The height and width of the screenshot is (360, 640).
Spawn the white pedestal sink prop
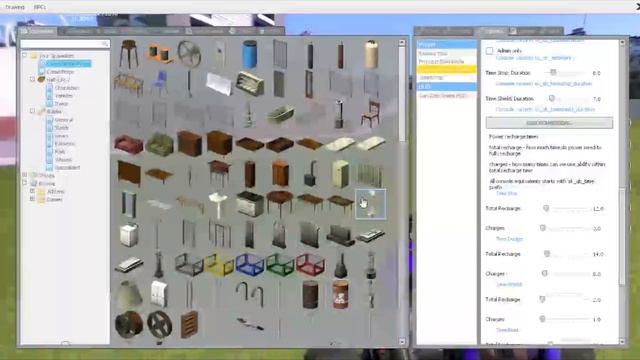point(218,204)
